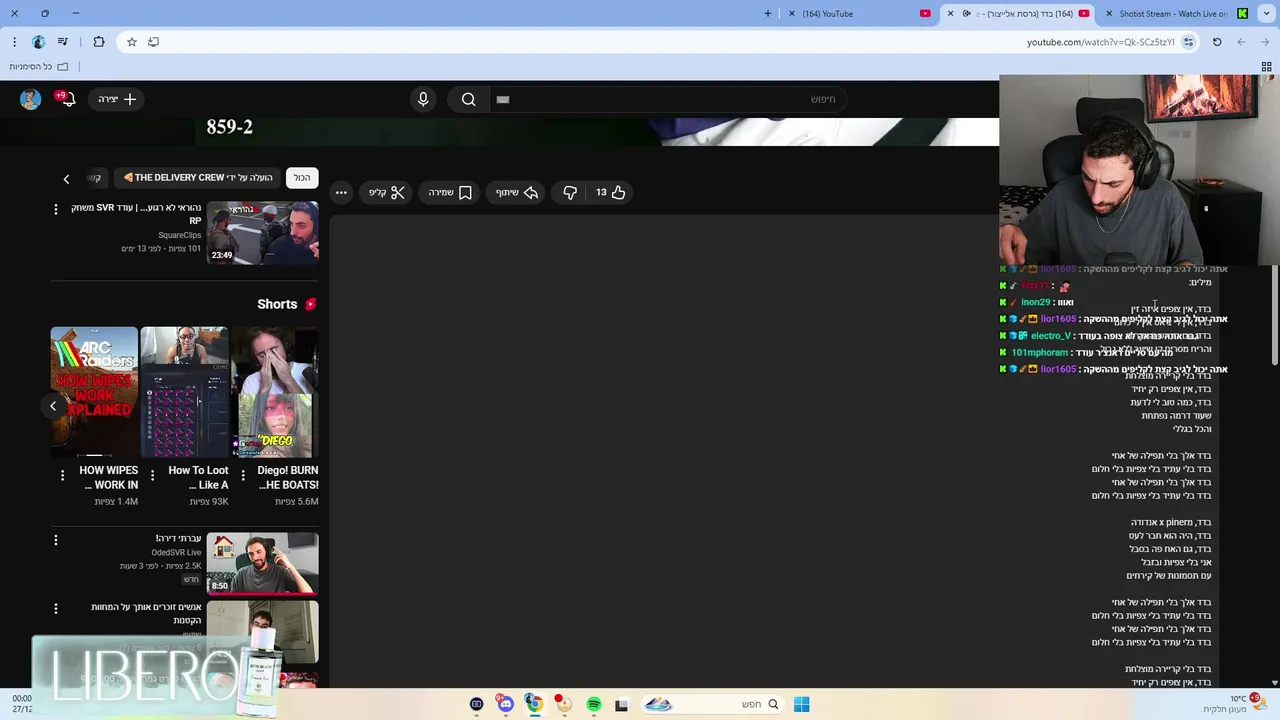Open the YouTube notifications bell

(67, 99)
